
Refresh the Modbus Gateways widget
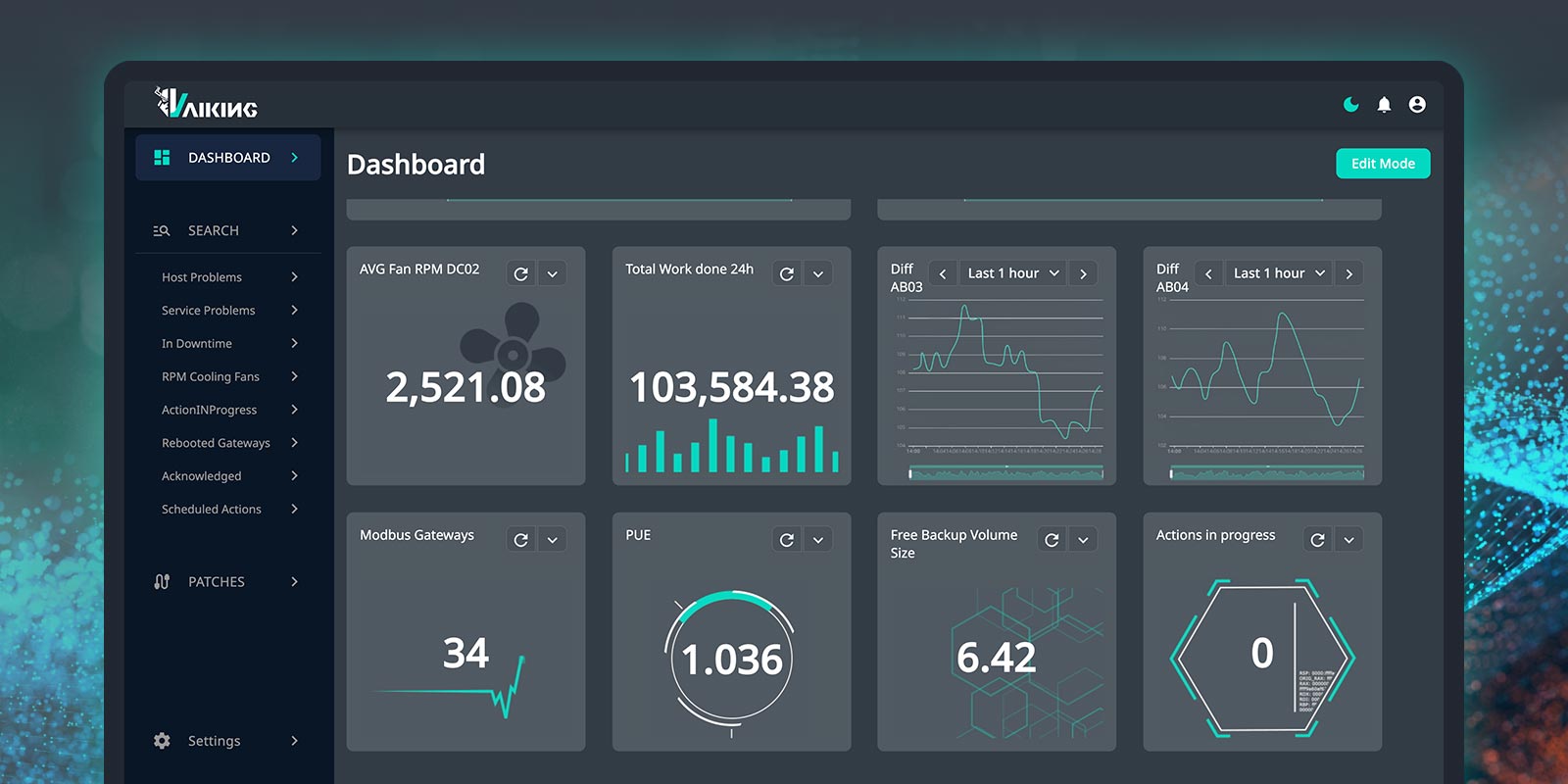(521, 540)
